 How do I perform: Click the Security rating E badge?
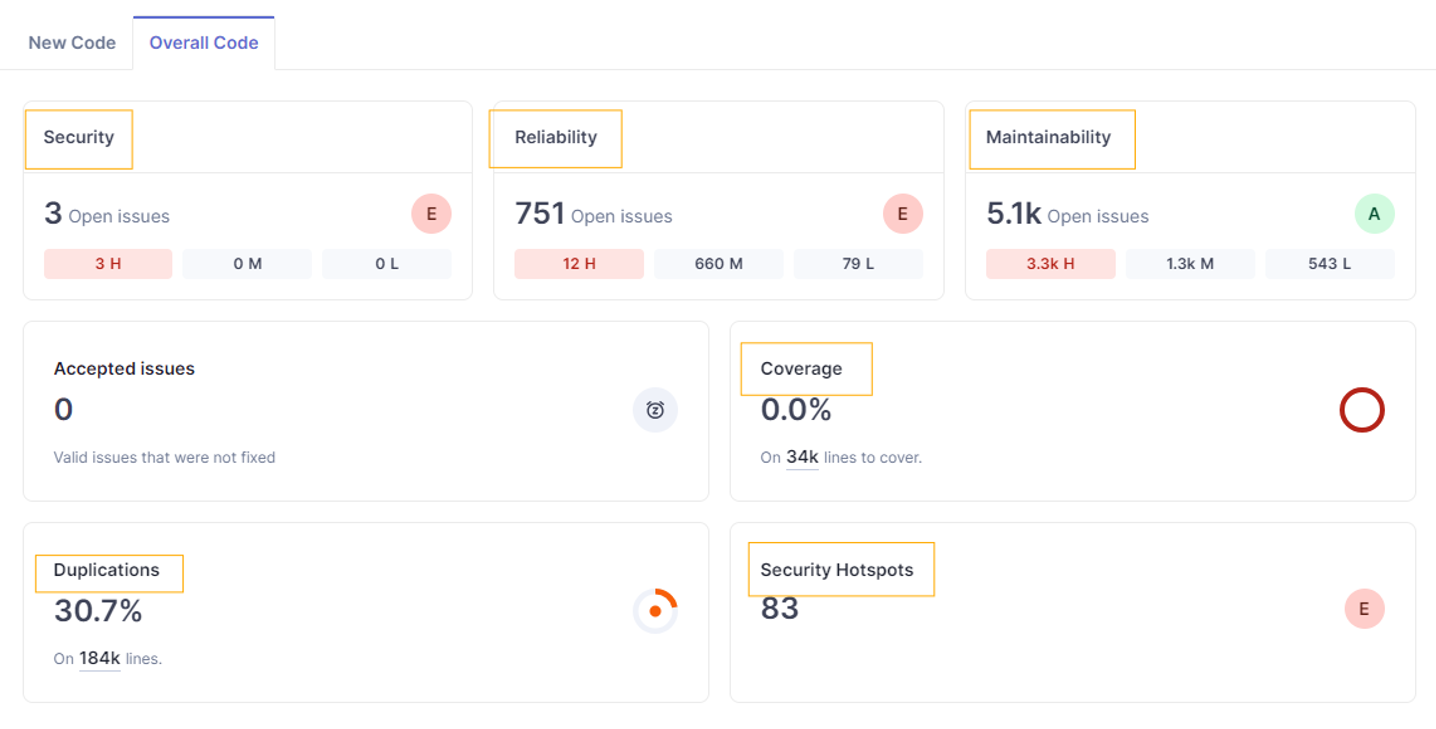(431, 214)
